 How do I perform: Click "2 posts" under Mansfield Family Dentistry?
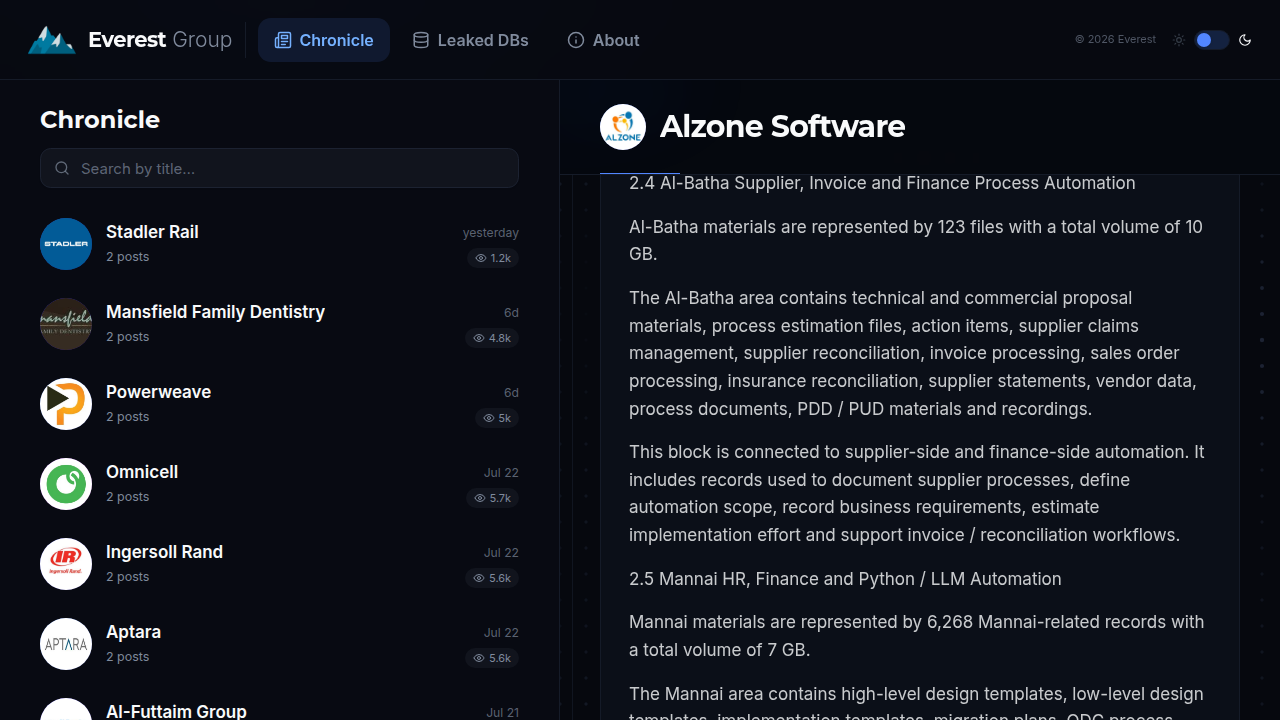coord(127,337)
